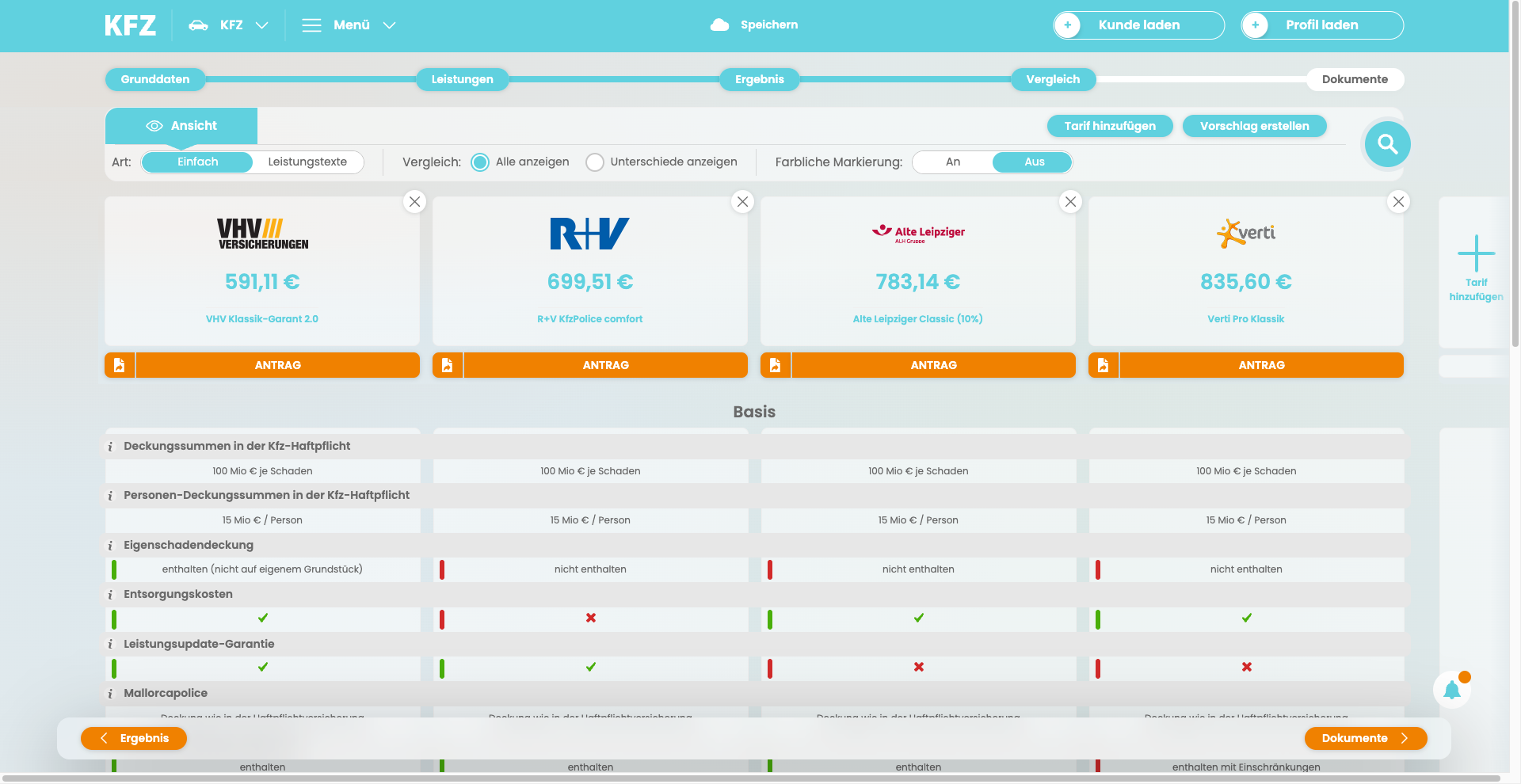The image size is (1521, 784).
Task: Go to the Vergleich step
Action: [x=1053, y=79]
